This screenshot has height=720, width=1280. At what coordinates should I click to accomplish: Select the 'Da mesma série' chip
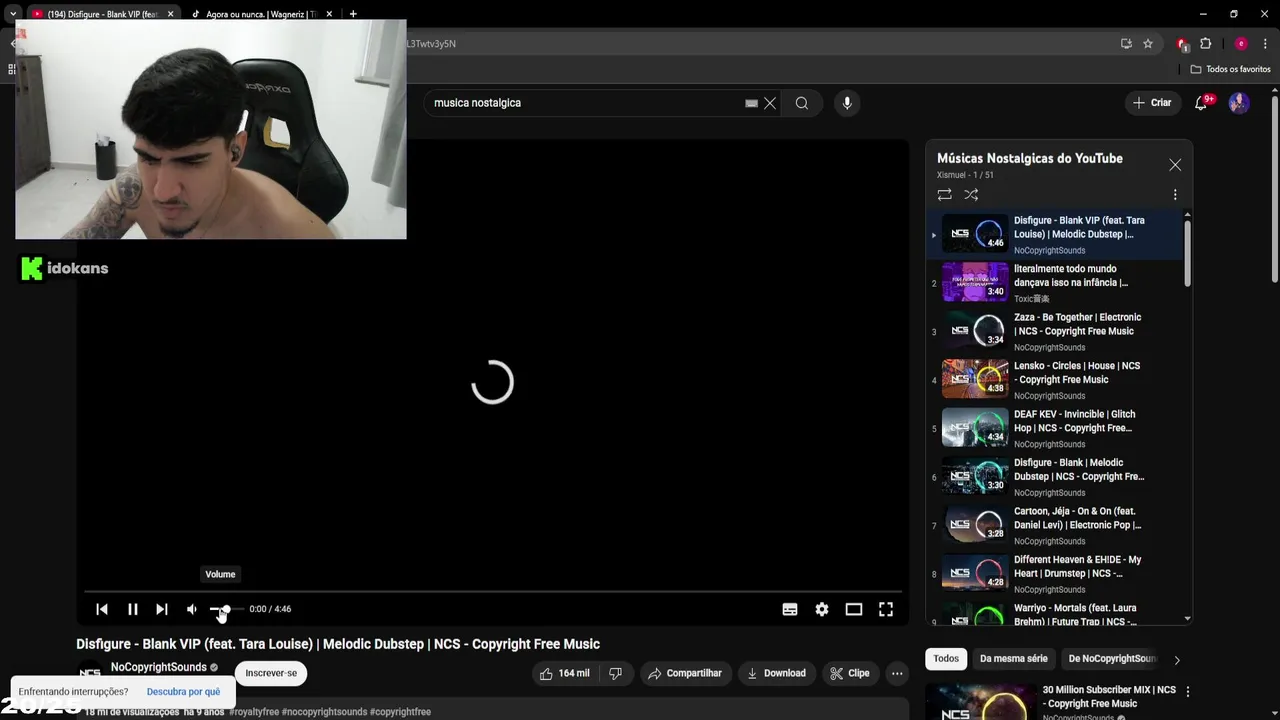click(1014, 658)
